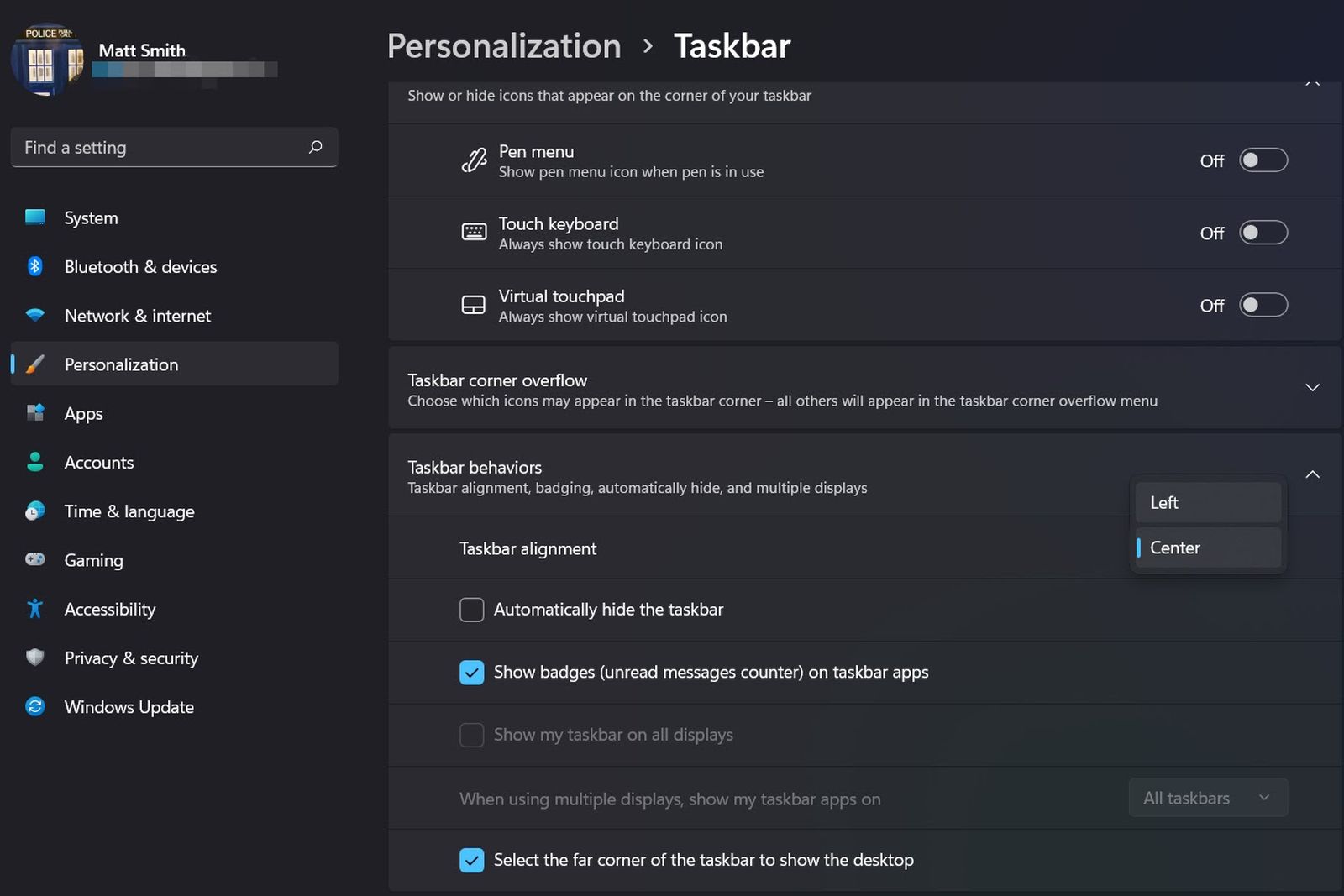This screenshot has height=896, width=1344.
Task: Expand the Taskbar corner overflow section
Action: pyautogui.click(x=1312, y=388)
